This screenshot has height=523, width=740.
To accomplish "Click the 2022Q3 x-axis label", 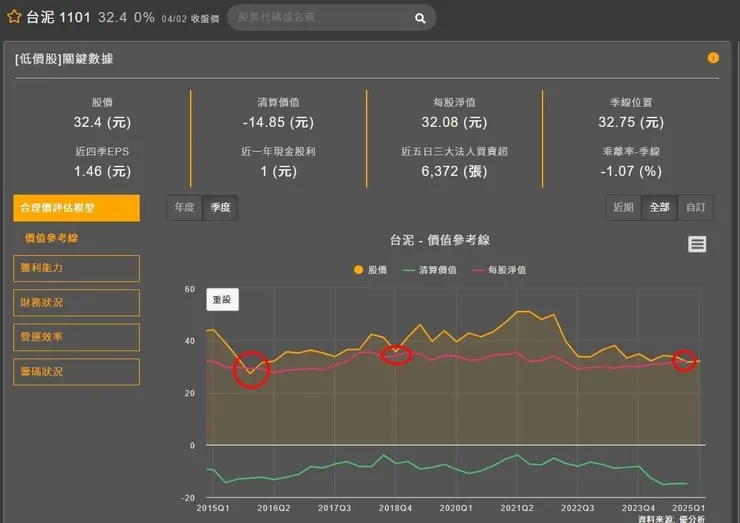I will [x=577, y=508].
